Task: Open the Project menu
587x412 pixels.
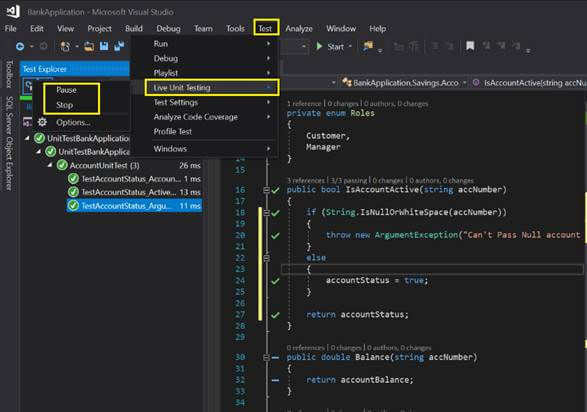Action: coord(99,28)
